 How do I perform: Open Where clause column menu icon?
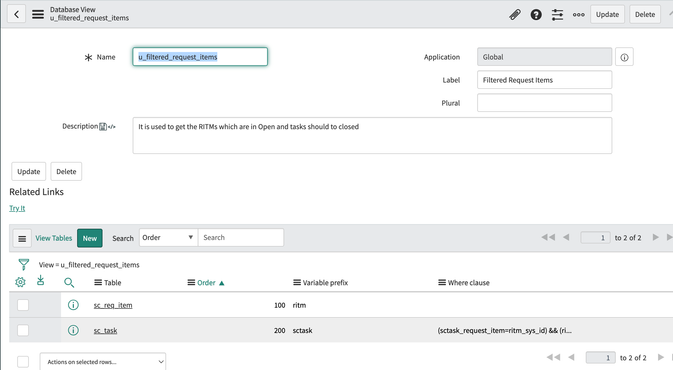tap(442, 282)
